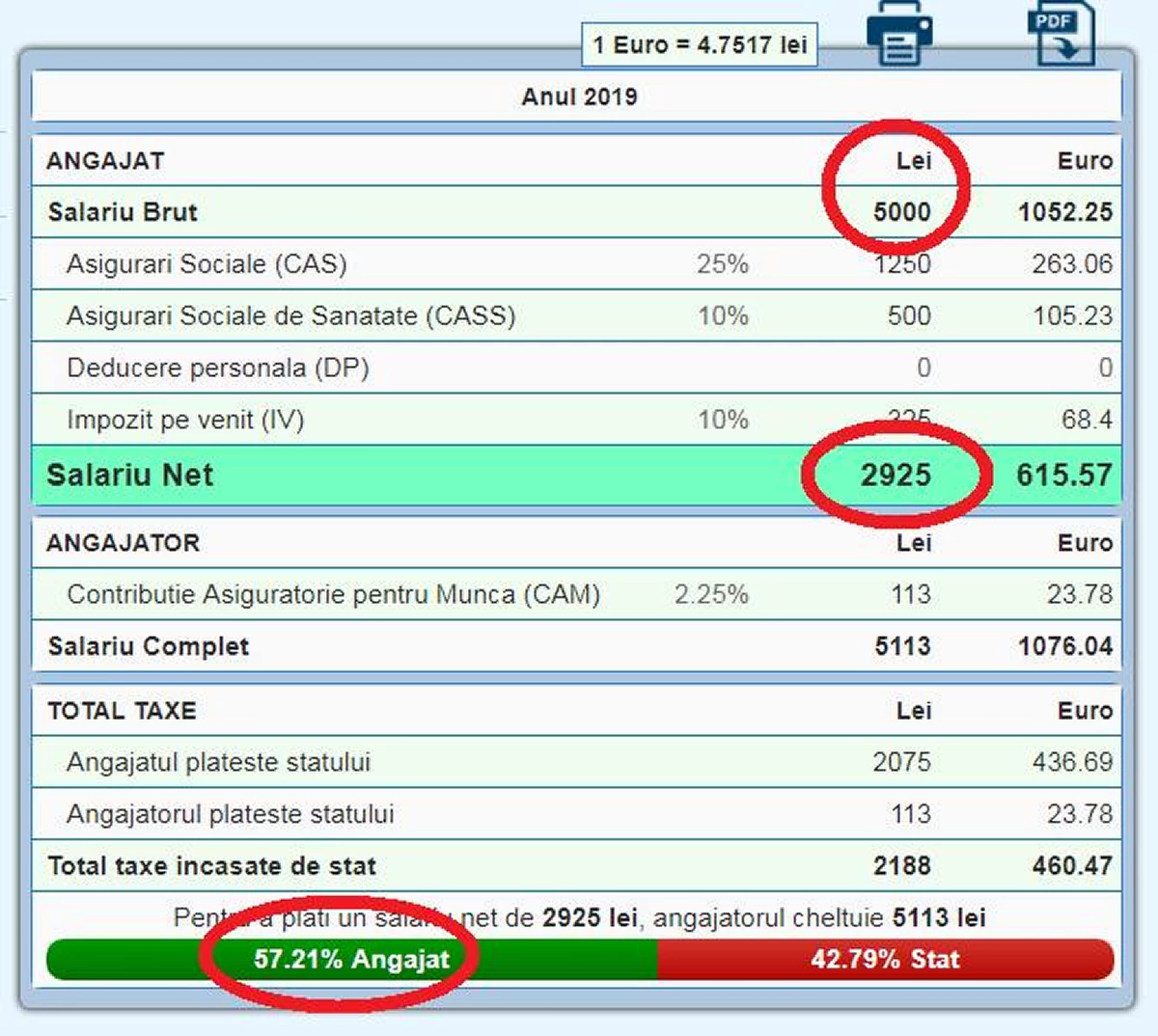Click the ANGAJATOR section header
Screen dimensions: 1158x1036
pyautogui.click(x=124, y=543)
